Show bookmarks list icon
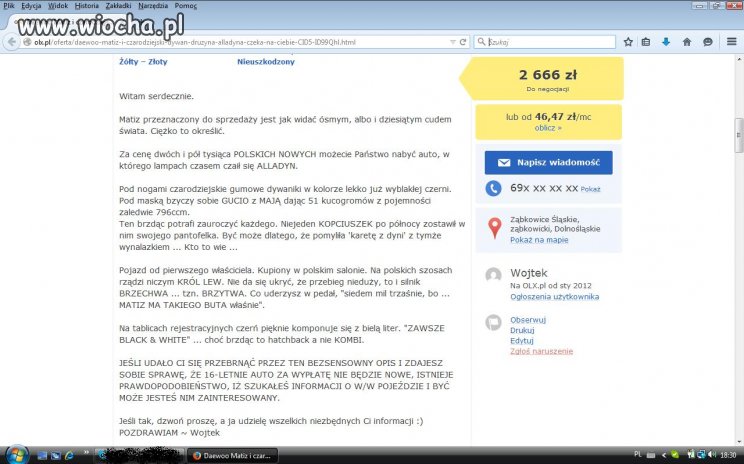This screenshot has width=744, height=464. pyautogui.click(x=646, y=42)
